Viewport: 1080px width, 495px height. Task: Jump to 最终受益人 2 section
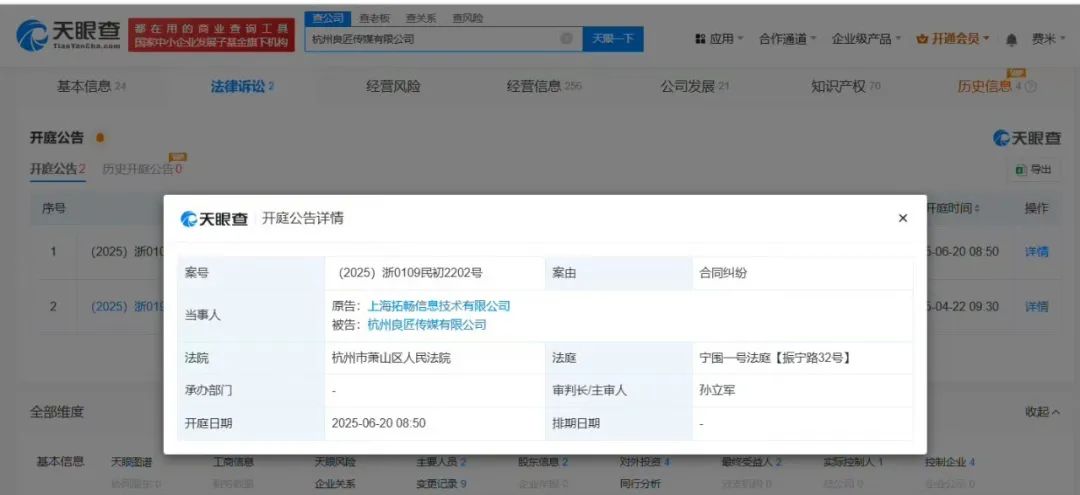pyautogui.click(x=751, y=462)
